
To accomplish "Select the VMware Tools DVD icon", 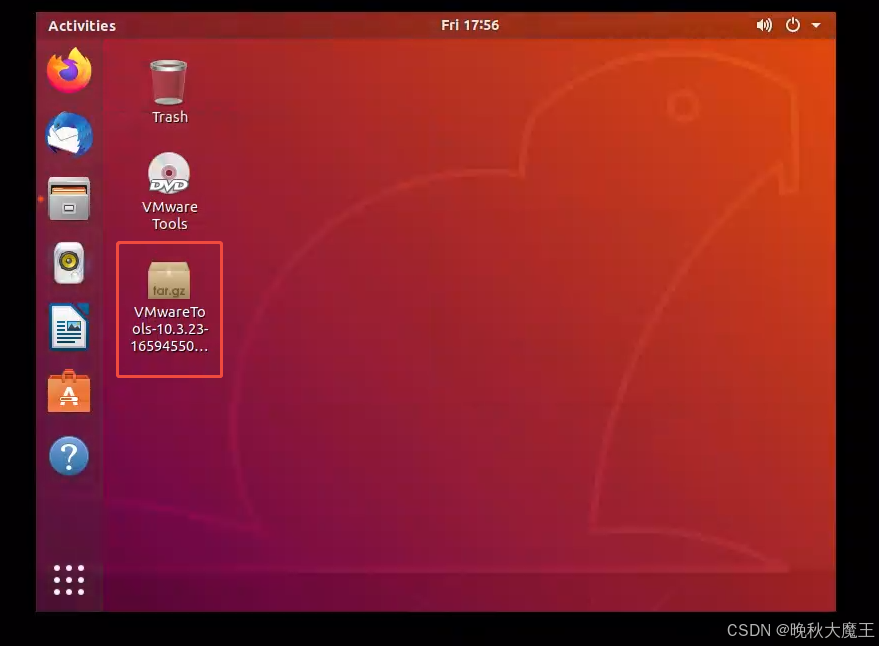I will (169, 173).
